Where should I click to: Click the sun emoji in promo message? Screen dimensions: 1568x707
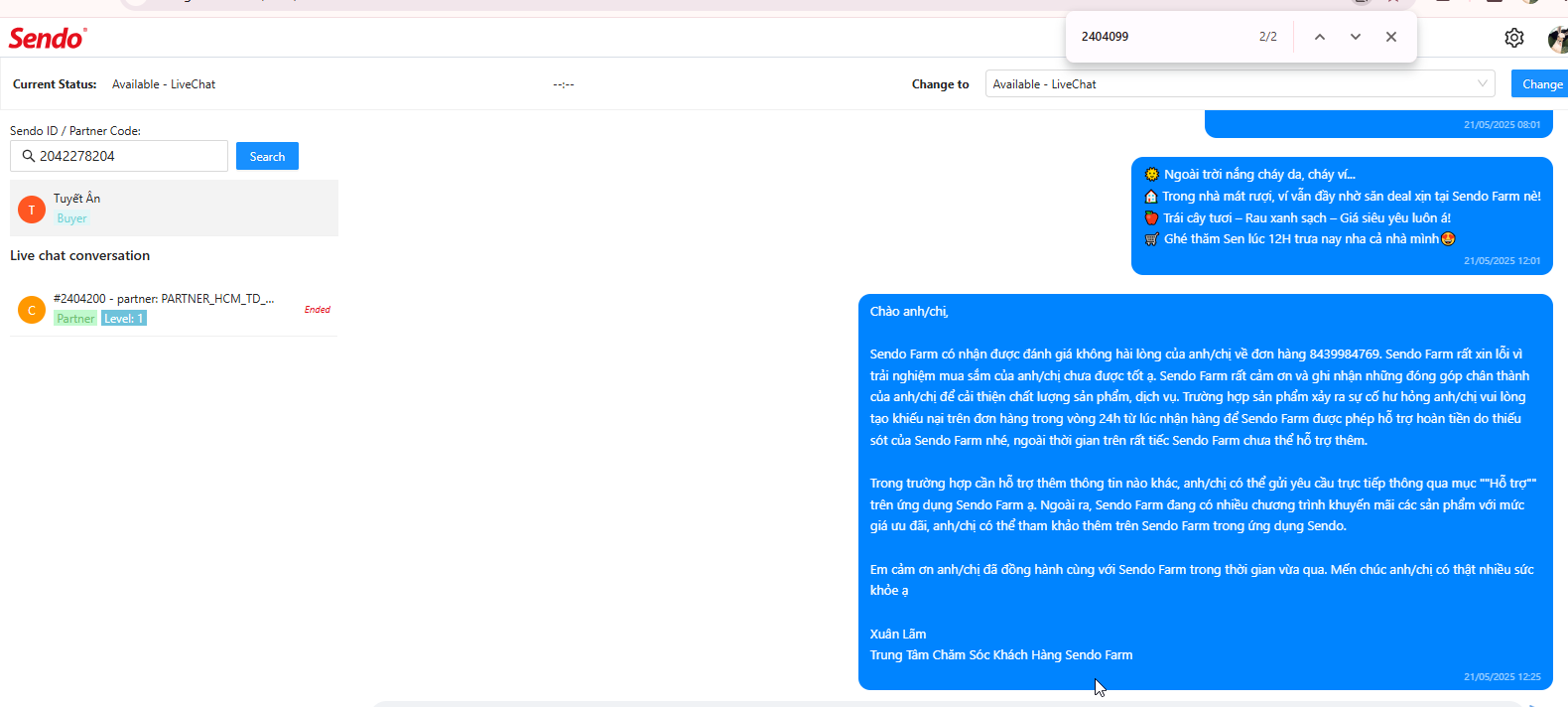click(x=1151, y=174)
